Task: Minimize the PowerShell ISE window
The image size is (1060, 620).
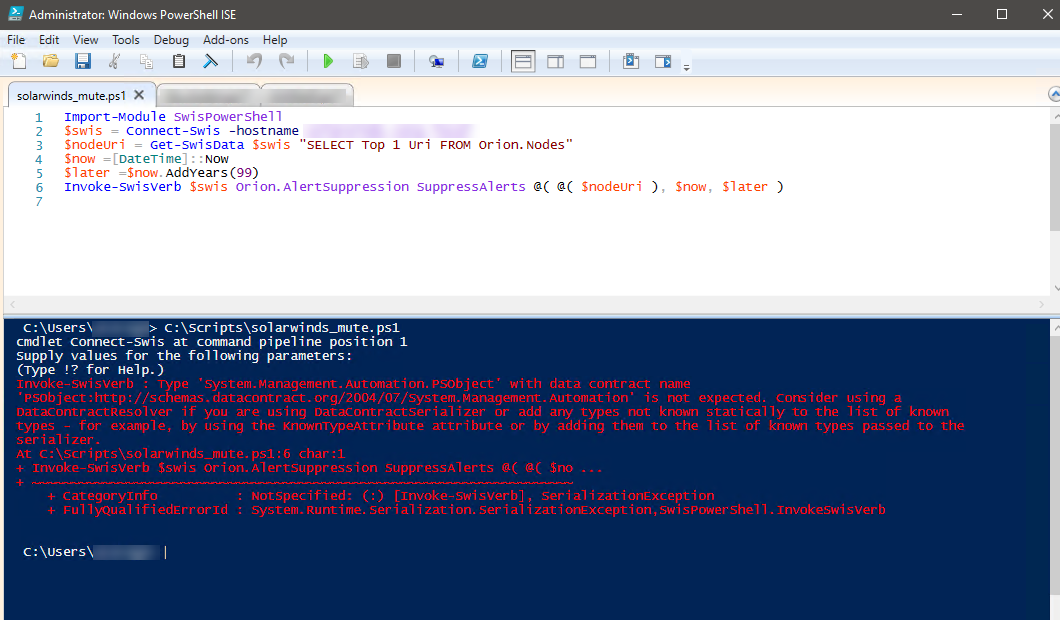Action: point(957,14)
